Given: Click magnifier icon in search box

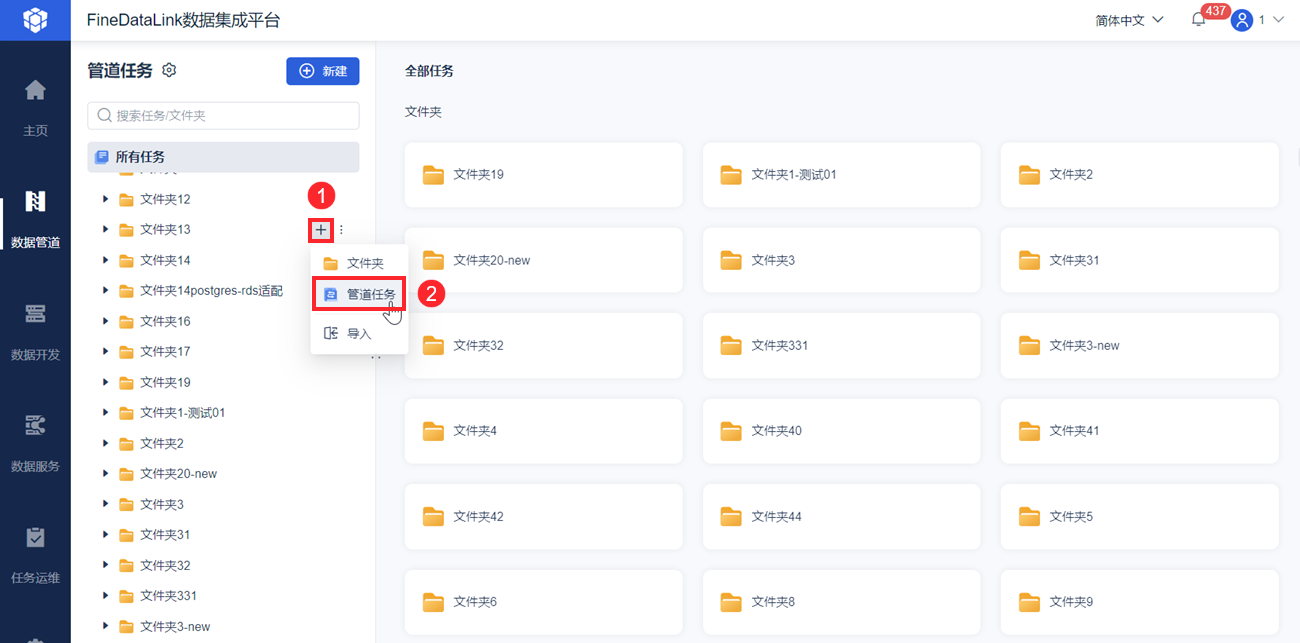Looking at the screenshot, I should click(104, 116).
